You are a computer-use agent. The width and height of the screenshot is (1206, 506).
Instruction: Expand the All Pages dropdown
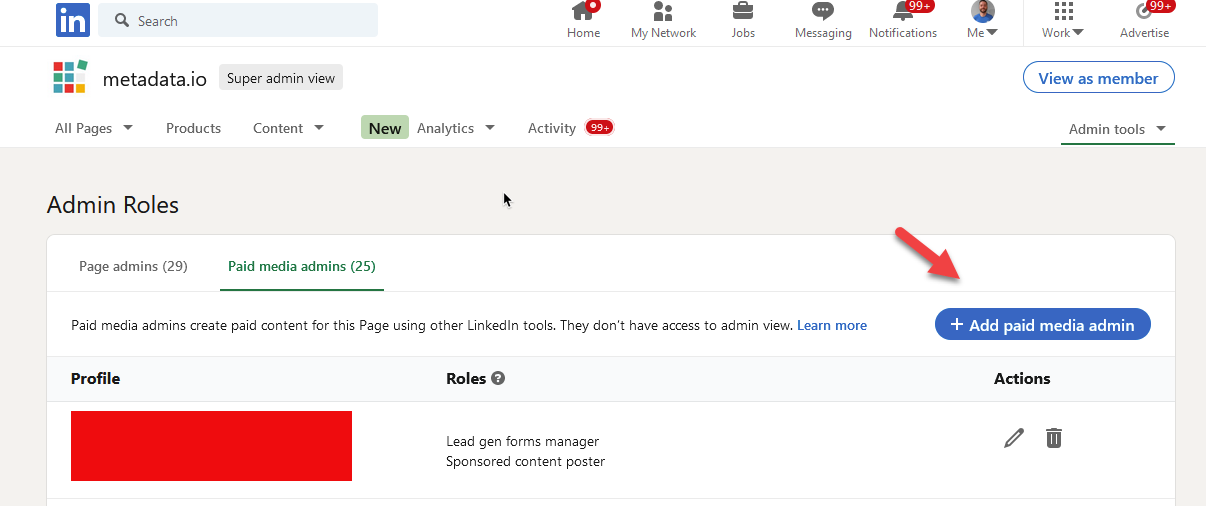[x=94, y=128]
